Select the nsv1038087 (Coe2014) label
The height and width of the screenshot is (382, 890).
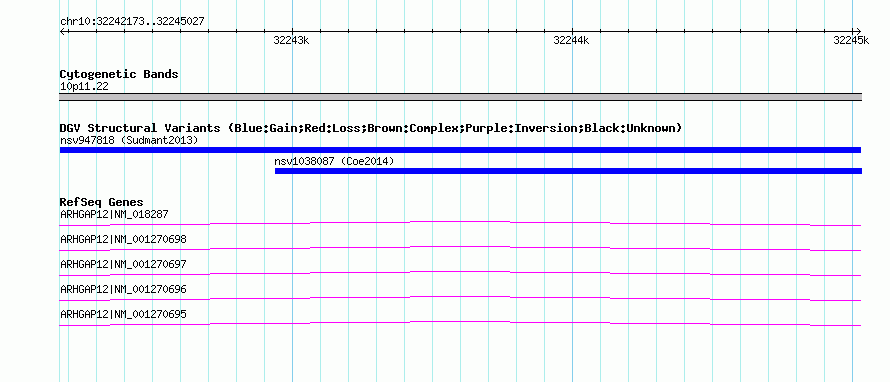(334, 161)
